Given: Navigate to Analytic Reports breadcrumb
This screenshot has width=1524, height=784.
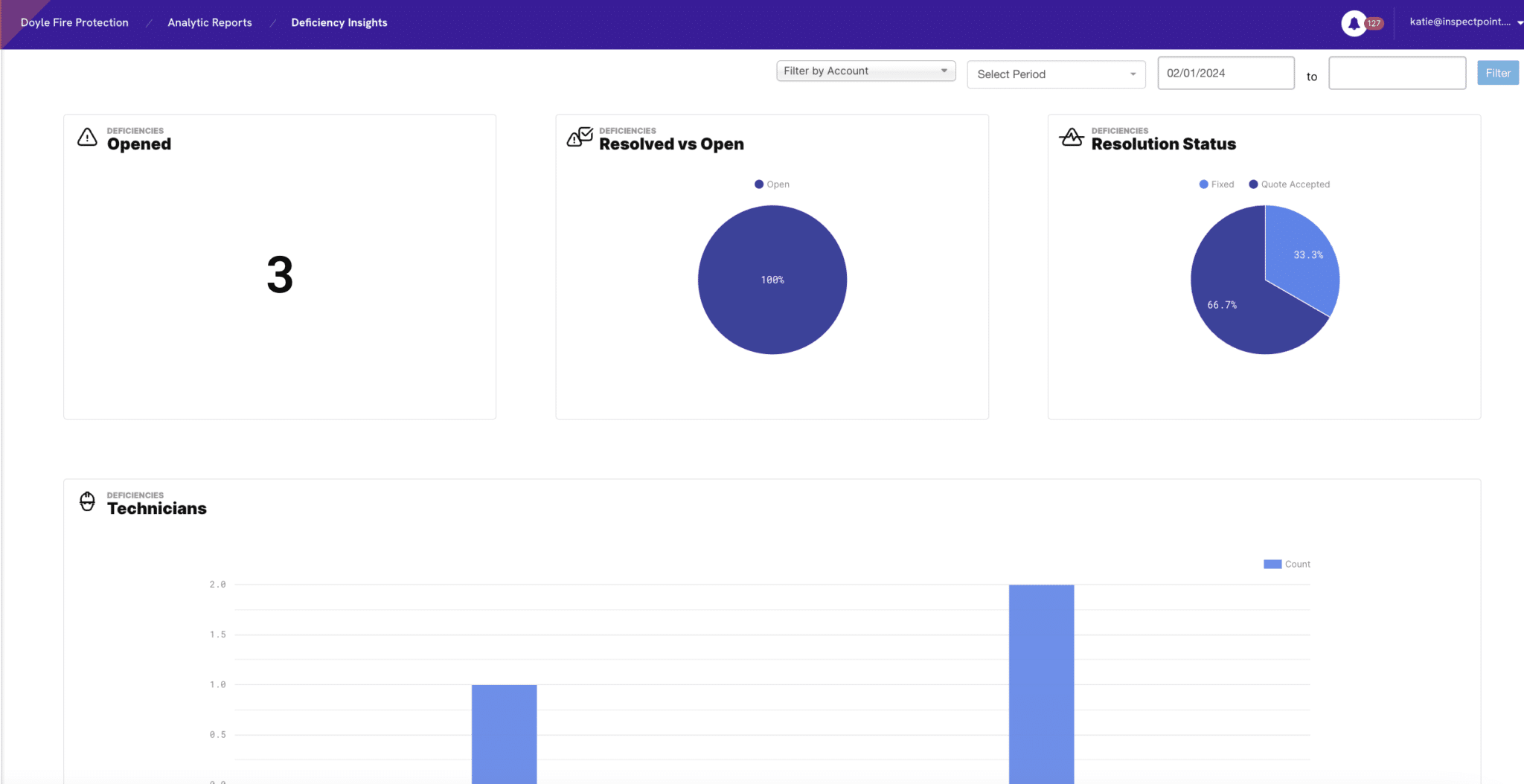Looking at the screenshot, I should point(210,23).
